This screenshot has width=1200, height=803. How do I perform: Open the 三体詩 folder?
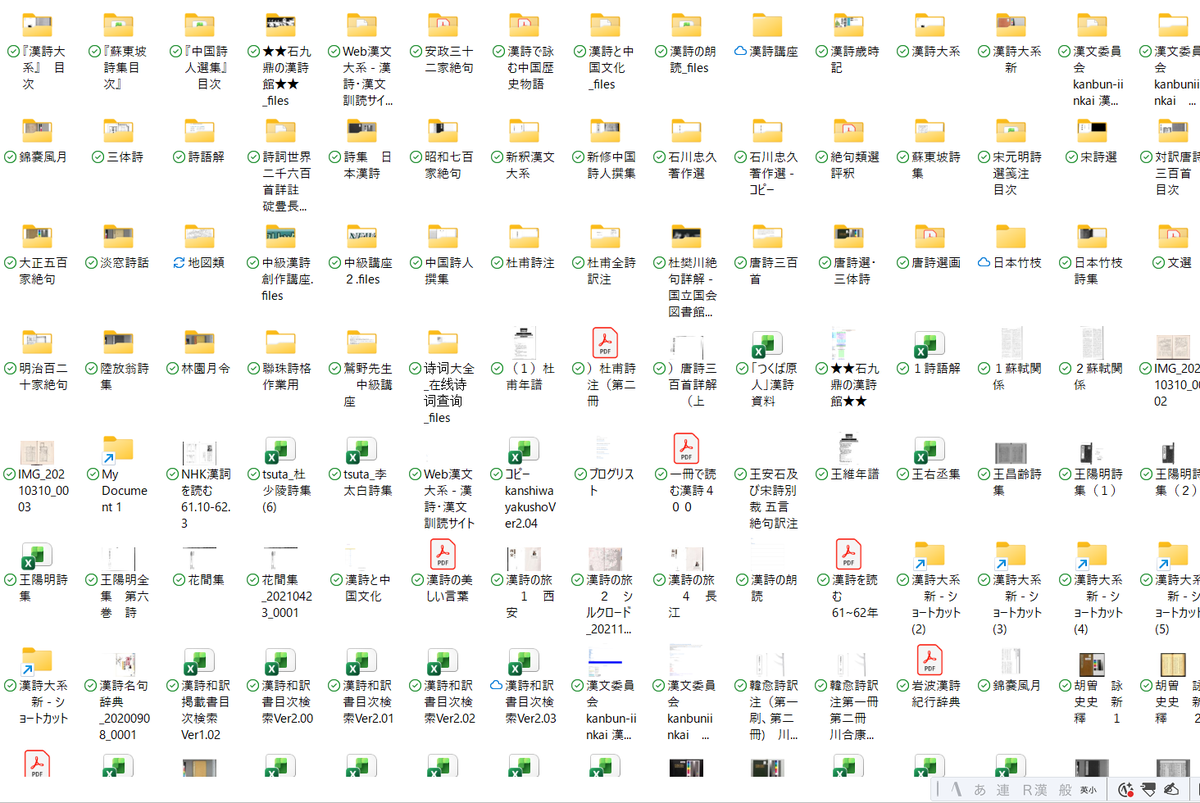click(x=118, y=130)
